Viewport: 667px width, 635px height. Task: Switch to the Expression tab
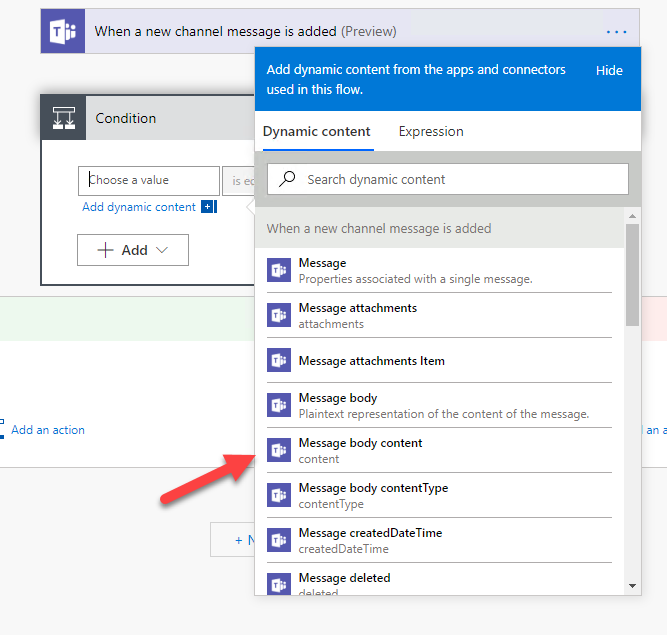(431, 131)
